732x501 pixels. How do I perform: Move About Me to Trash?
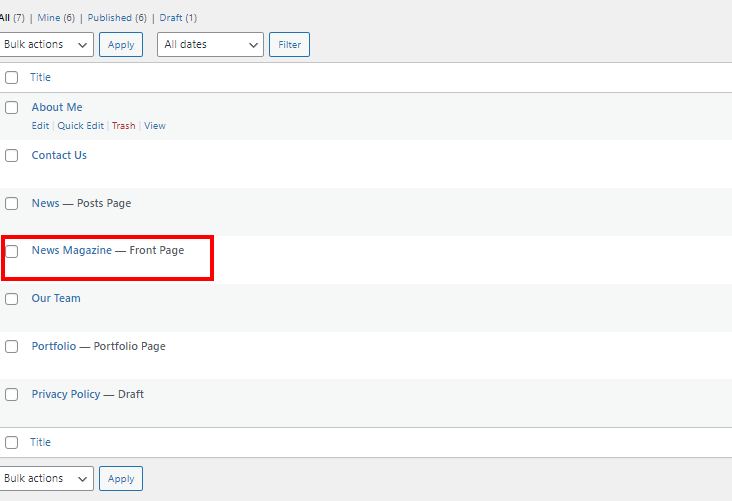(123, 126)
